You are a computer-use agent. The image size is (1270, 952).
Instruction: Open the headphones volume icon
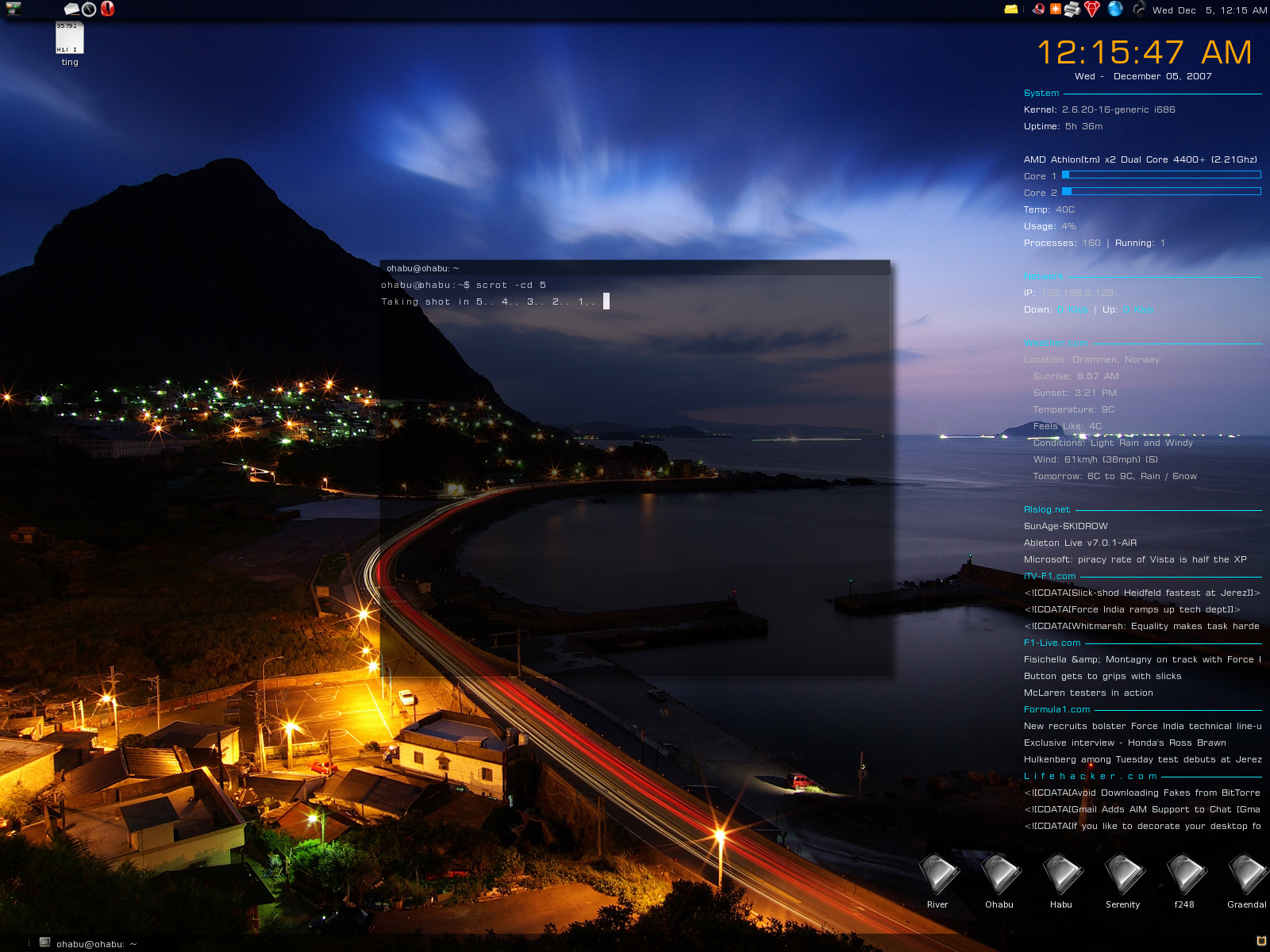click(1138, 10)
